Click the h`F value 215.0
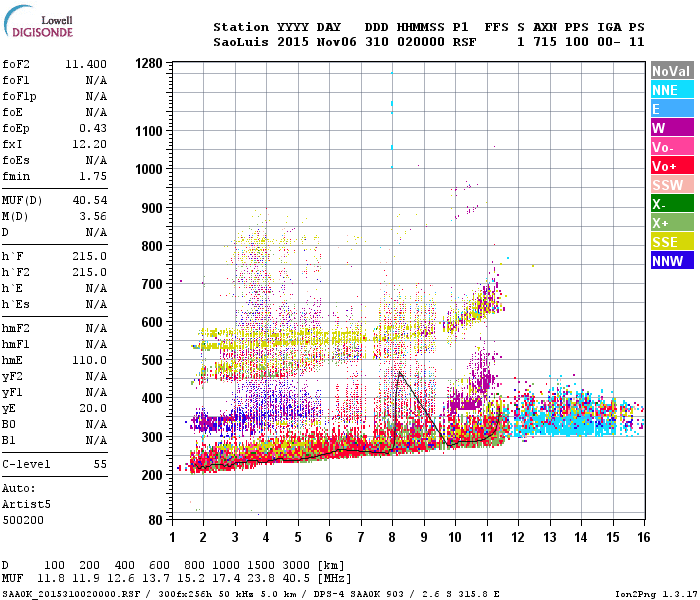The image size is (700, 600). [x=89, y=256]
